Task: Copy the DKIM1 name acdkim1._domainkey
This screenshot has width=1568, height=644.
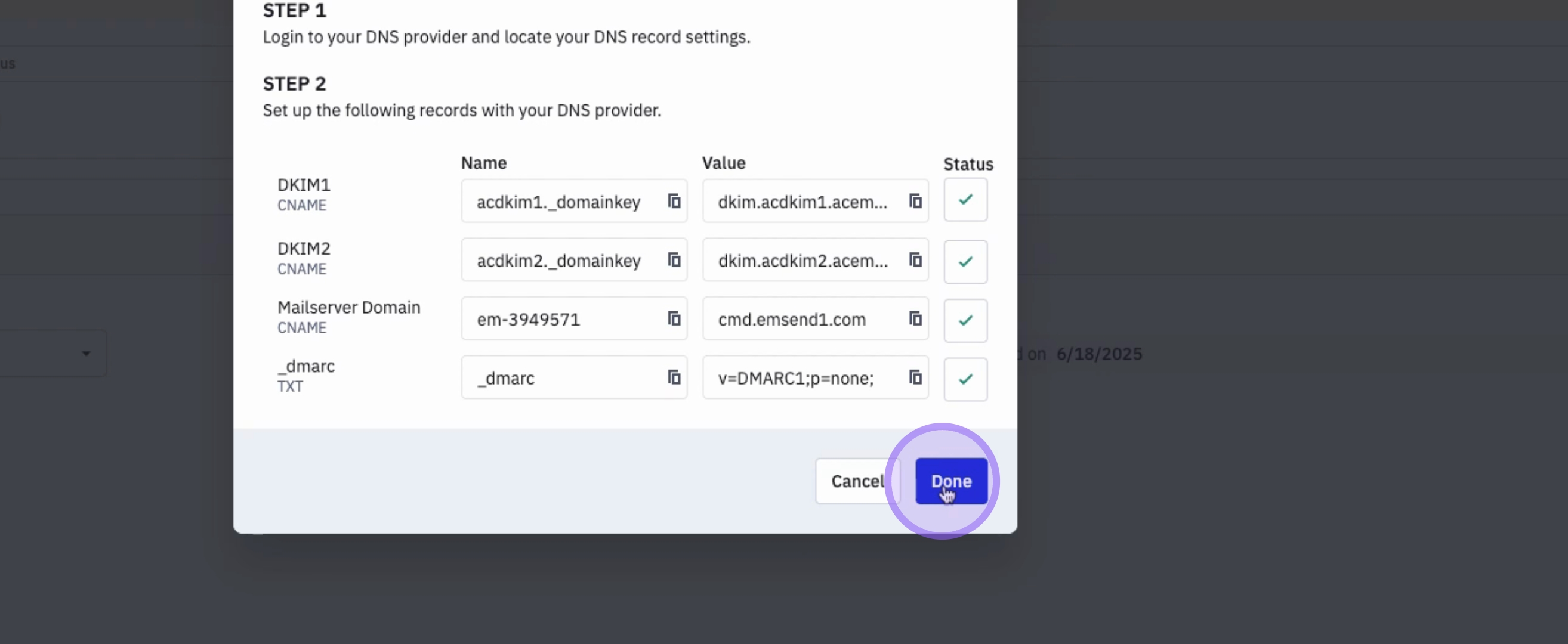Action: click(x=673, y=202)
